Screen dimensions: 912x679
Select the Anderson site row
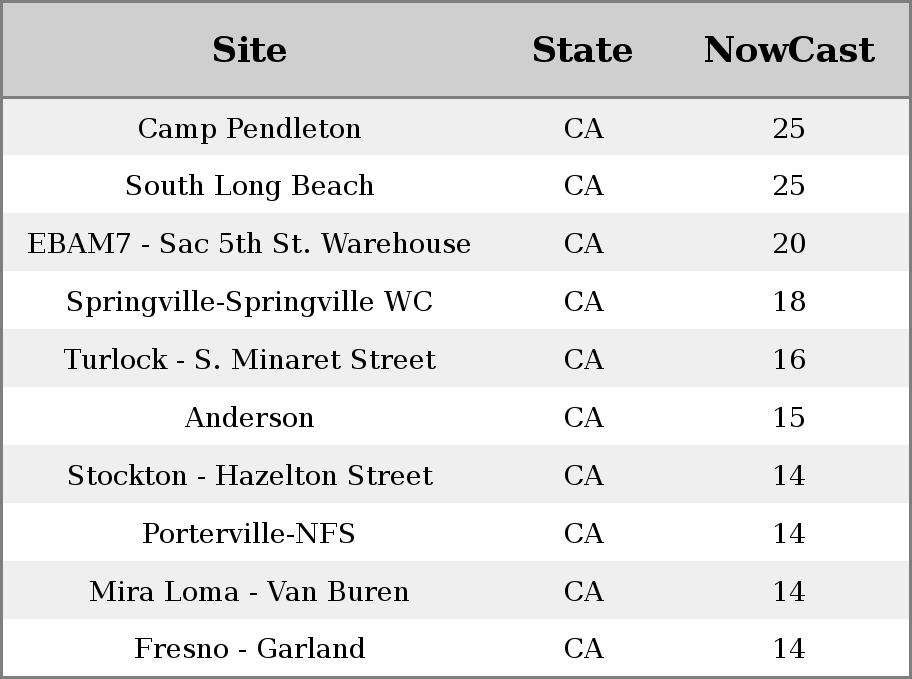[456, 417]
